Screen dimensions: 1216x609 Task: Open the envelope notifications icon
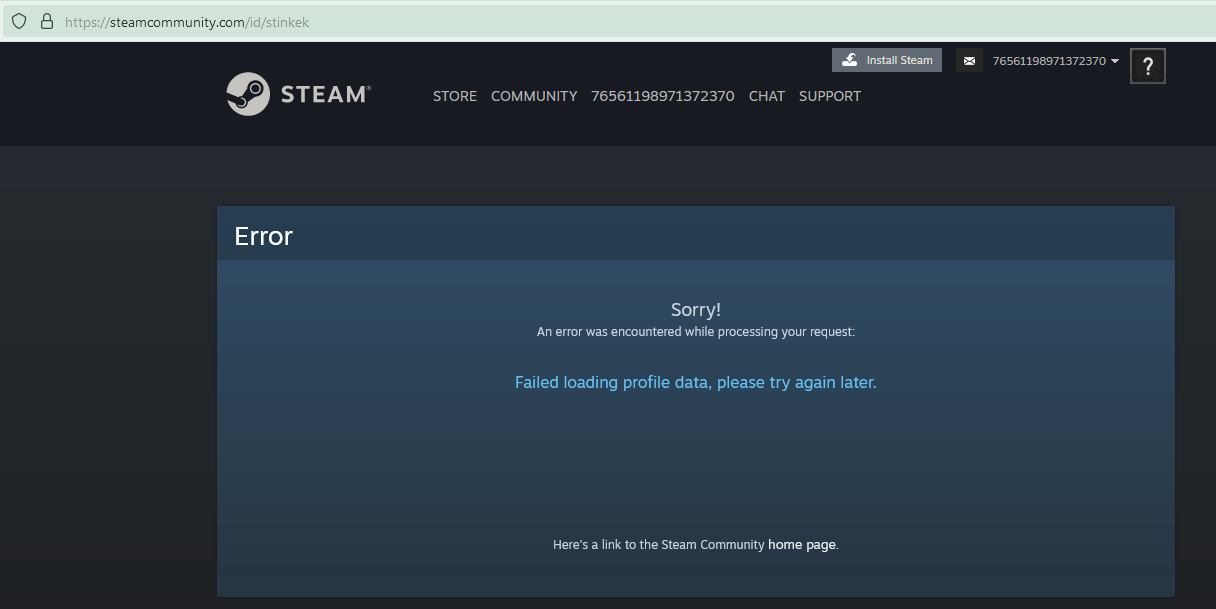pos(969,61)
